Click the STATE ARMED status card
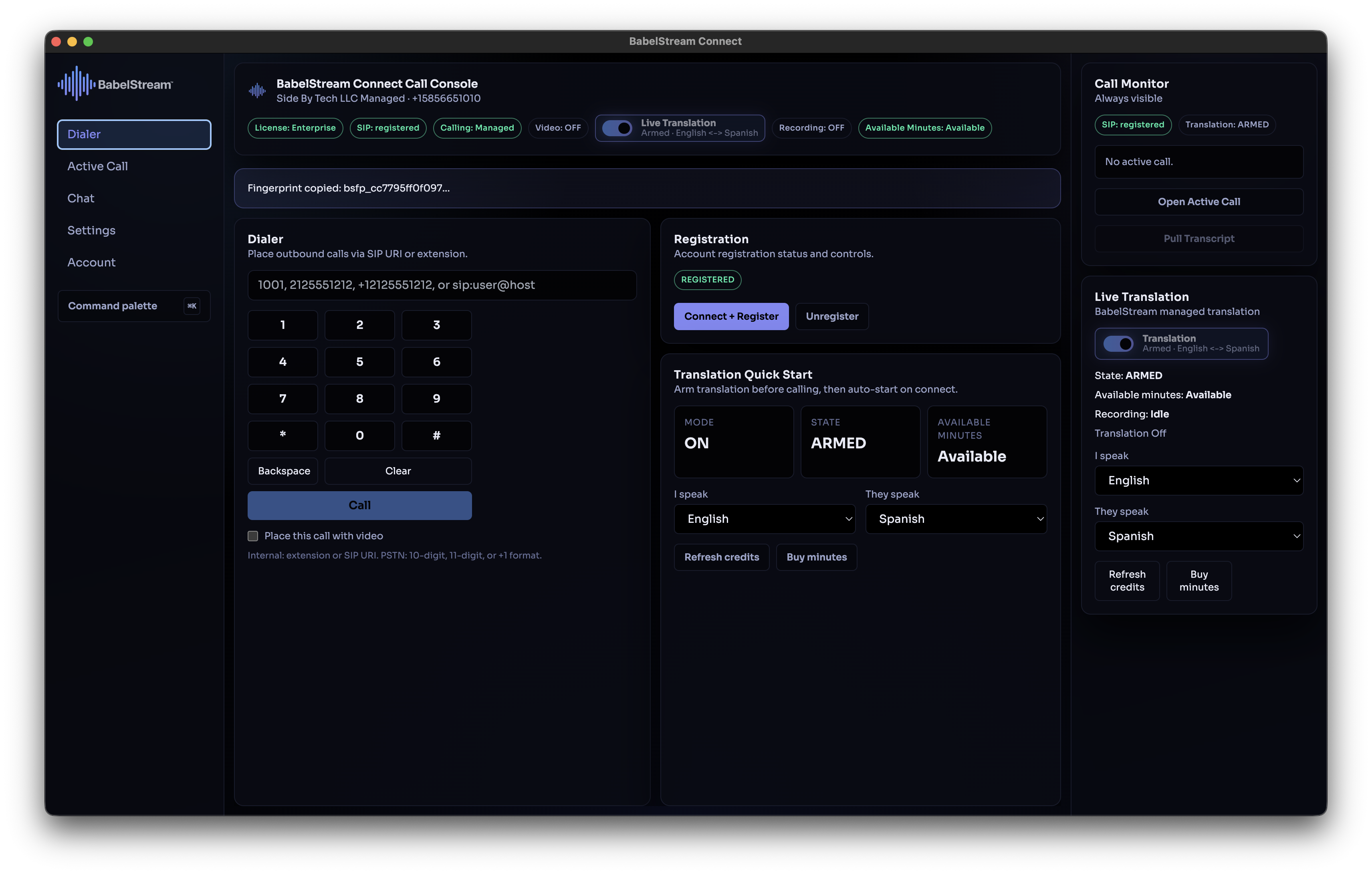Viewport: 1372px width, 875px height. (860, 442)
